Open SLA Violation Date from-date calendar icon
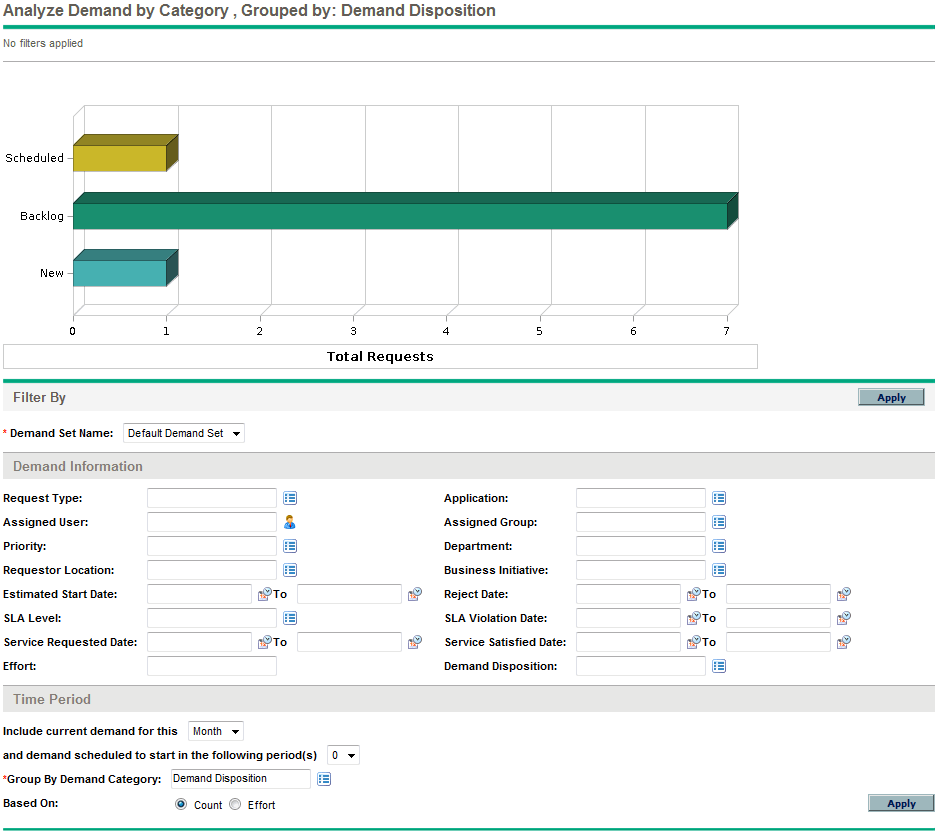 (694, 618)
